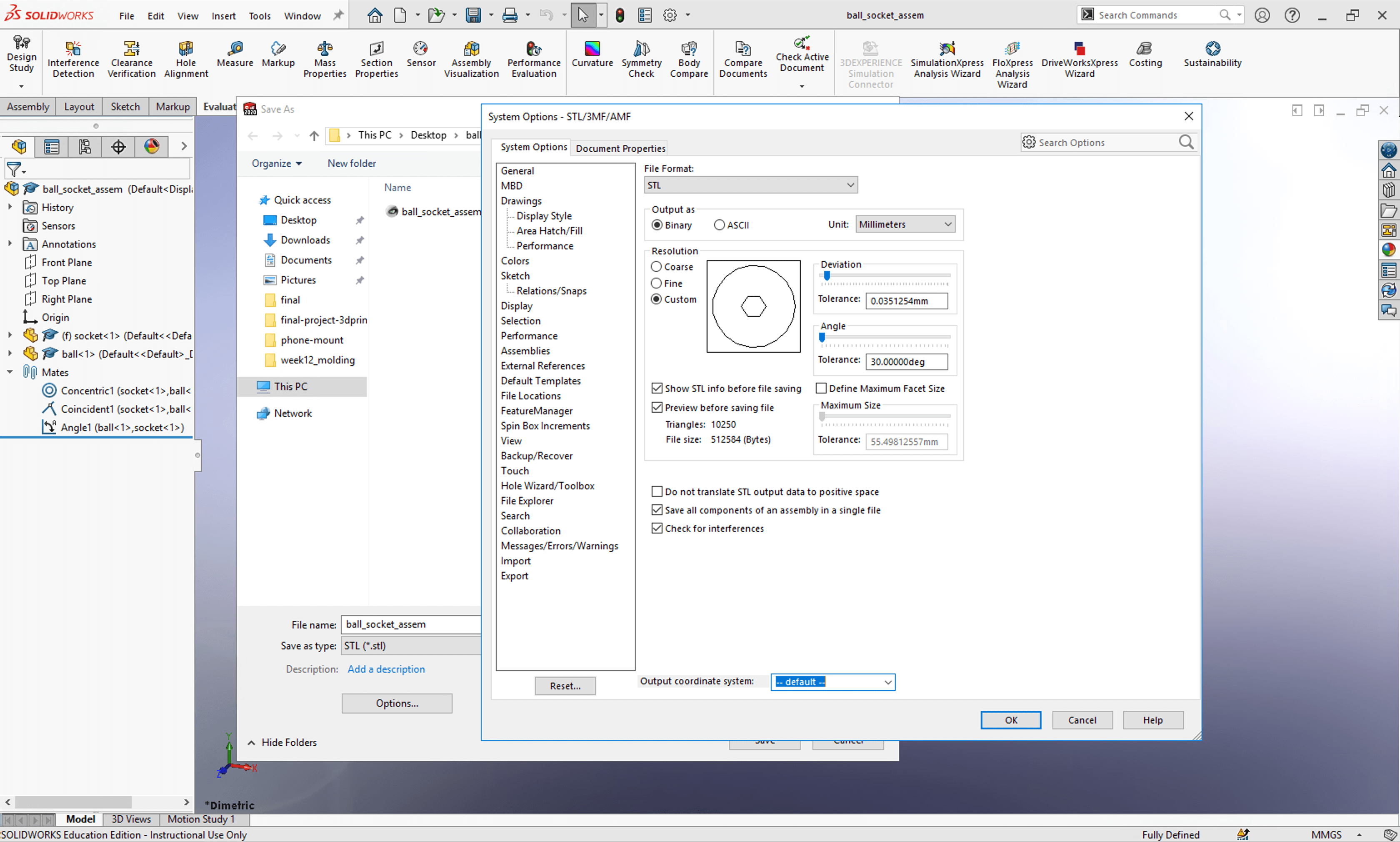Open the File Format dropdown
Viewport: 1400px width, 842px height.
coord(751,185)
